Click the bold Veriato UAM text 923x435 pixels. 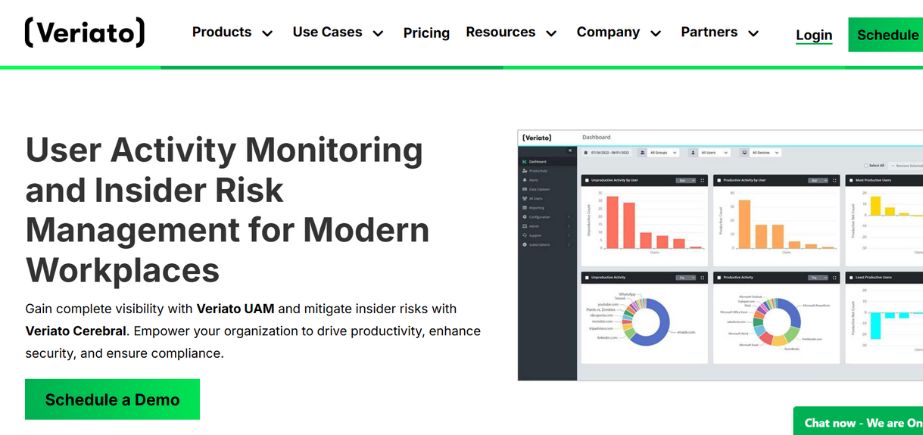coord(235,308)
